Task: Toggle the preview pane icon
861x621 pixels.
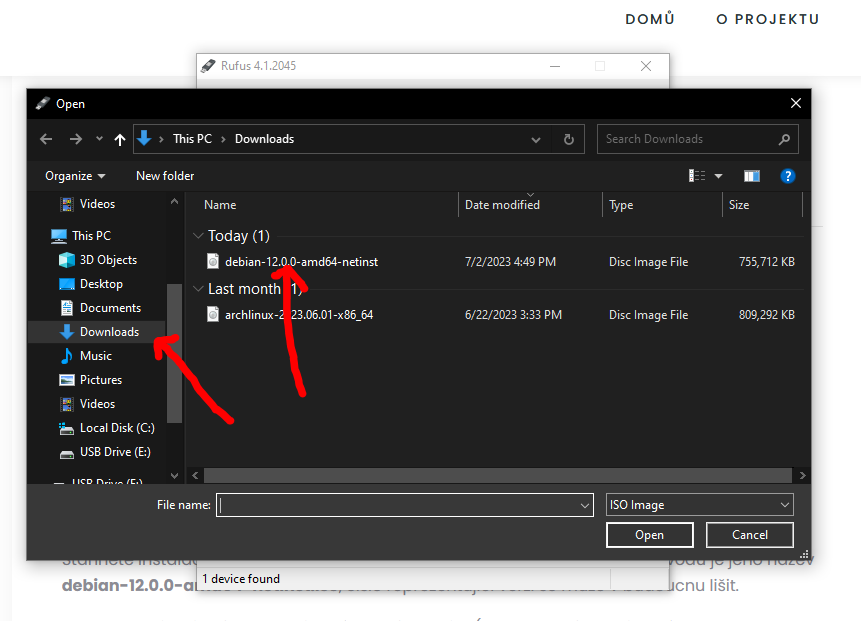Action: click(x=752, y=176)
